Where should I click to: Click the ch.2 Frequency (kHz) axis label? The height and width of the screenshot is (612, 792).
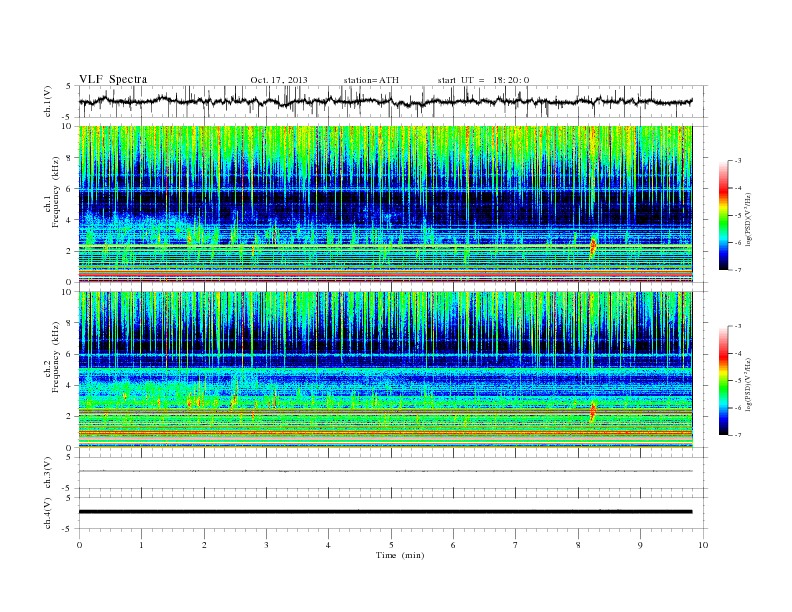(x=52, y=357)
